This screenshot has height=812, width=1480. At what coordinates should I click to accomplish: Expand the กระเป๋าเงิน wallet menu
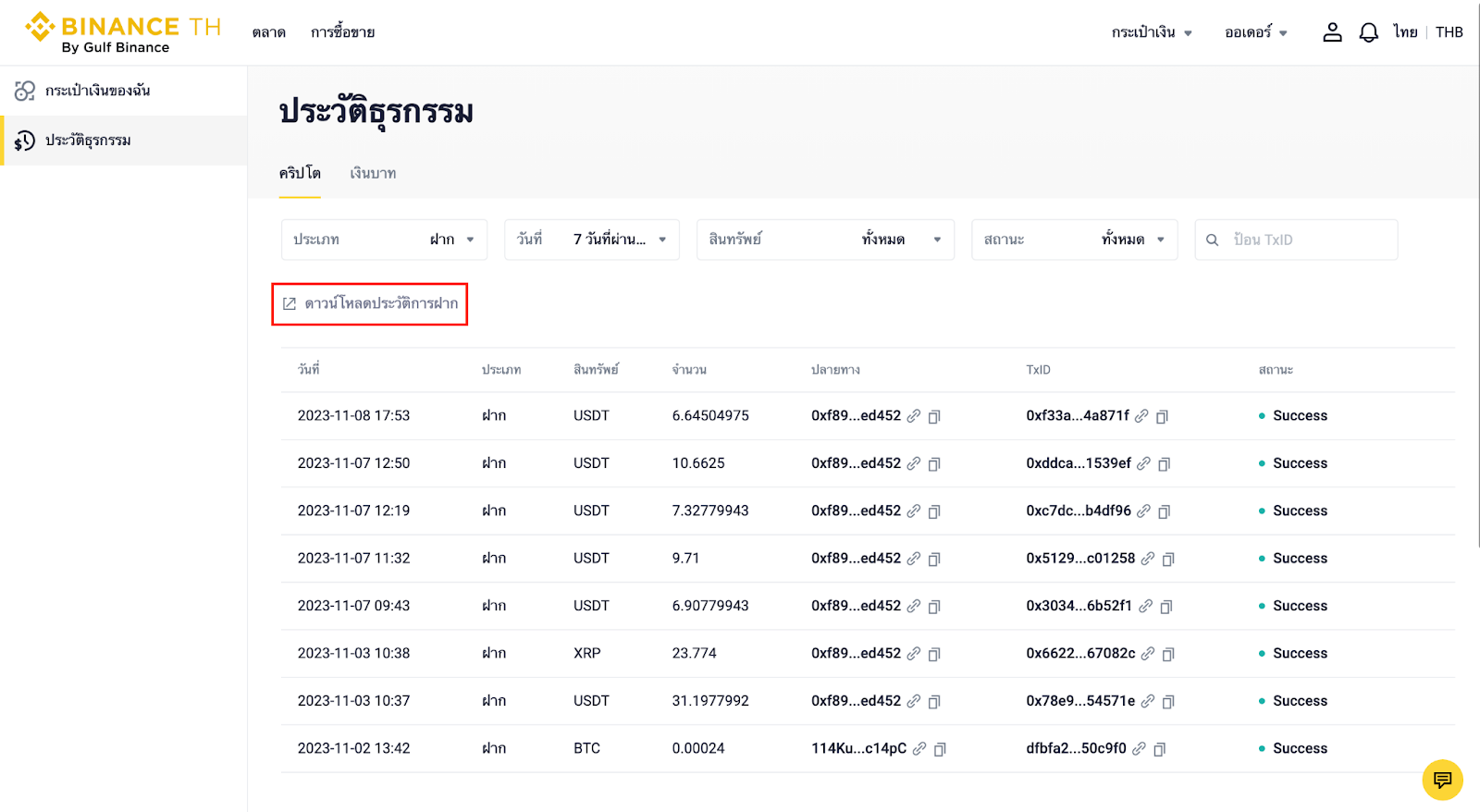click(x=1152, y=32)
